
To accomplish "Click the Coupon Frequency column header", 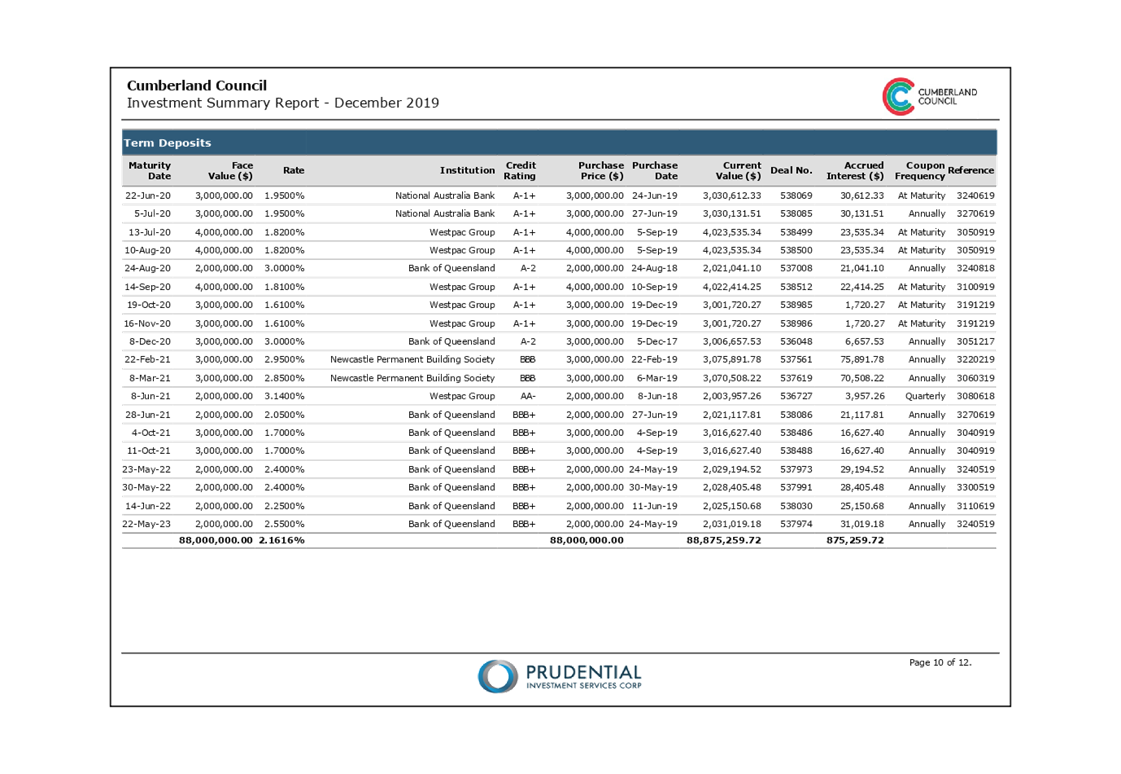I will coord(920,171).
